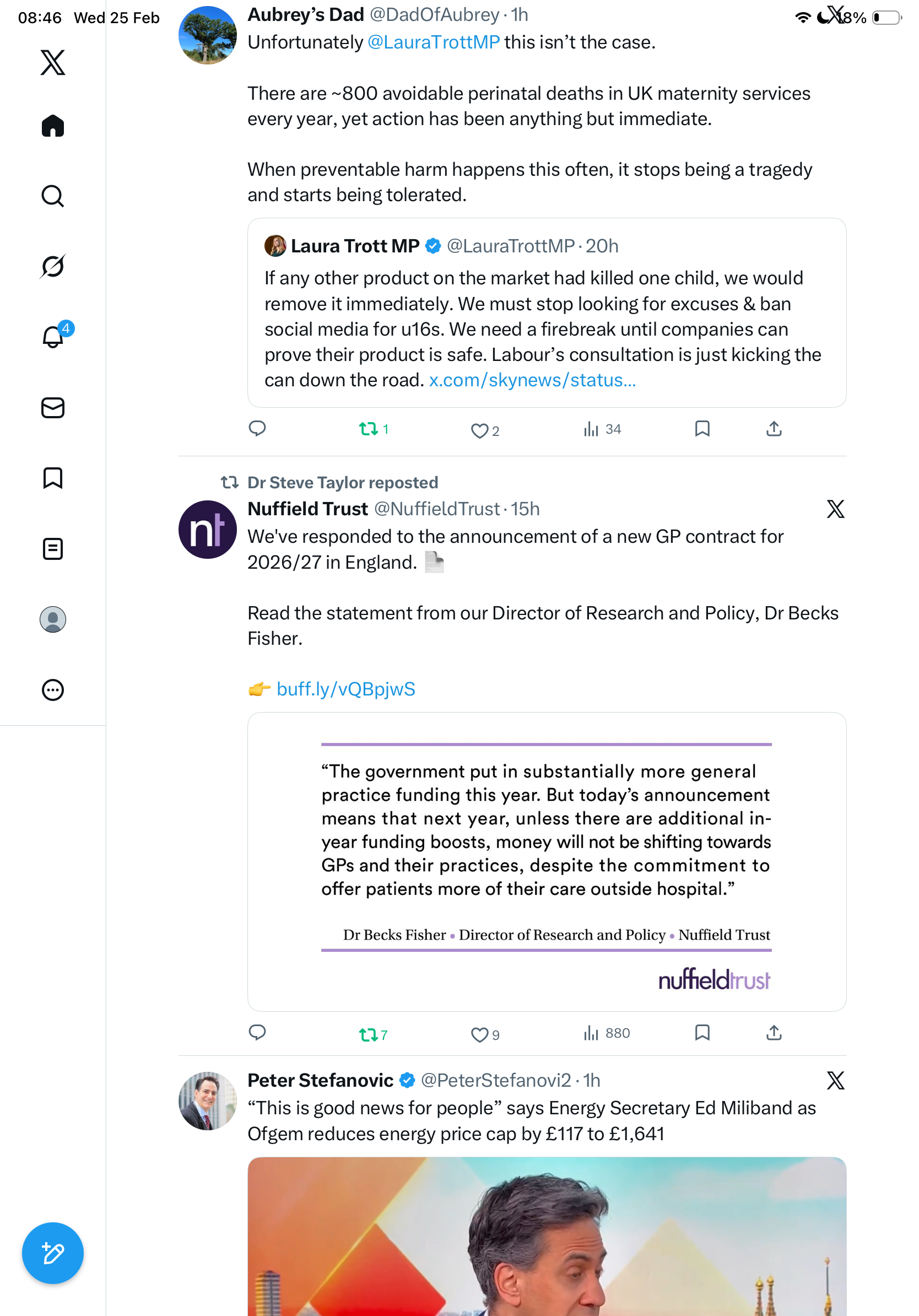This screenshot has height=1316, width=919.
Task: Open Grok actions on Nuffield Trust post
Action: tap(835, 509)
